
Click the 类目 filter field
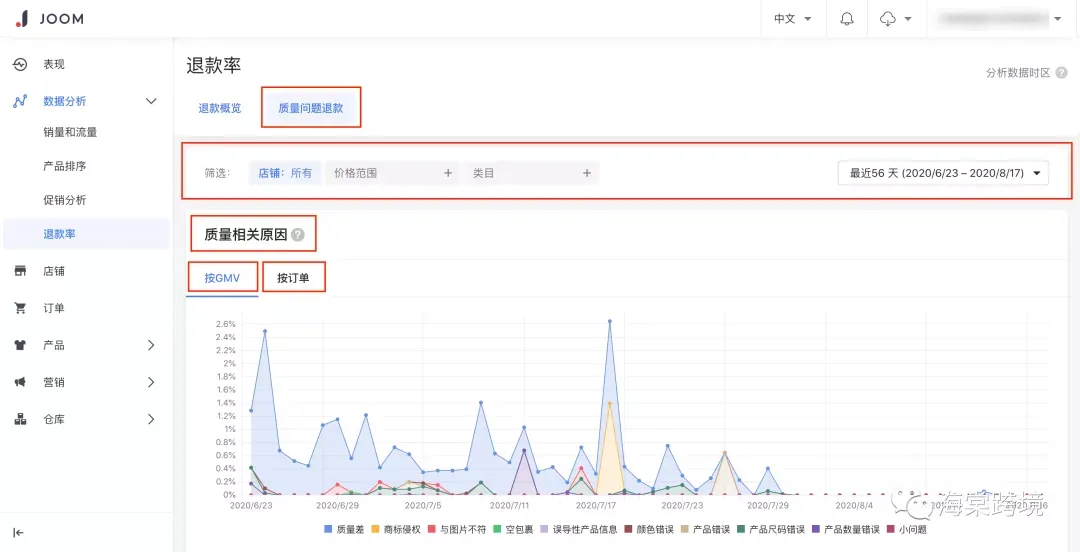532,174
